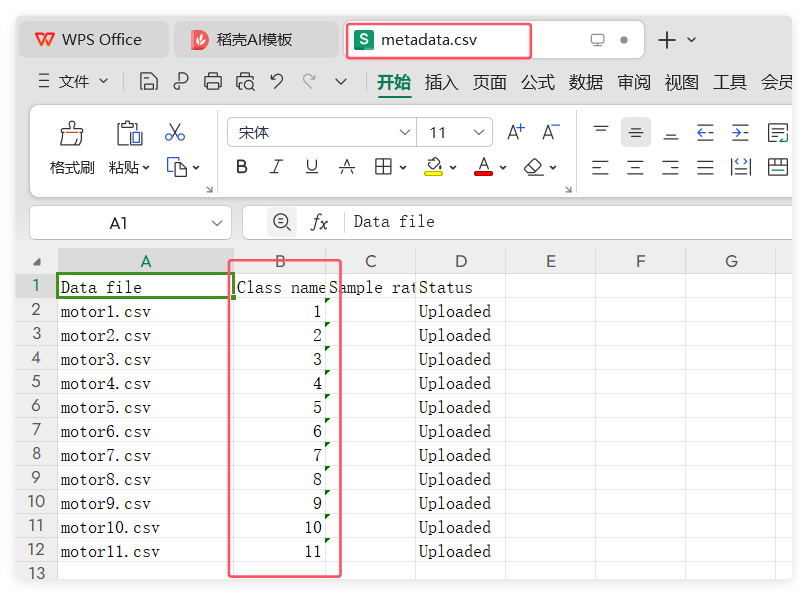
Task: Click the wrap text icon
Action: pos(777,132)
